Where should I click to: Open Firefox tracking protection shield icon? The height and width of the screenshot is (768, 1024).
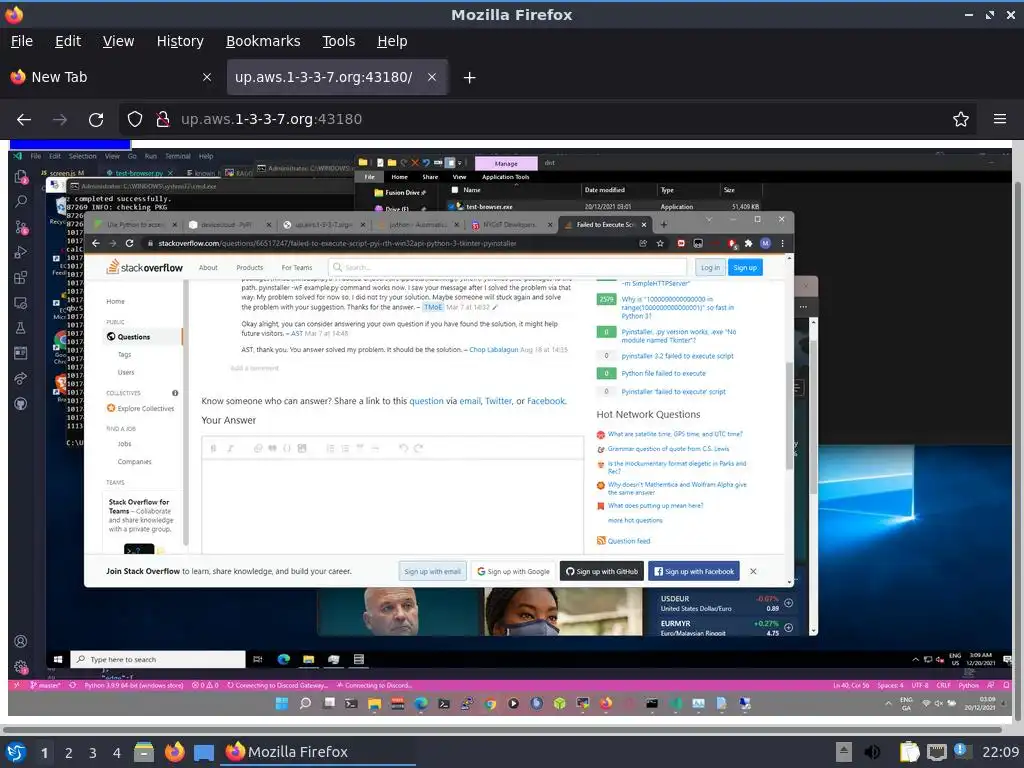[x=135, y=119]
